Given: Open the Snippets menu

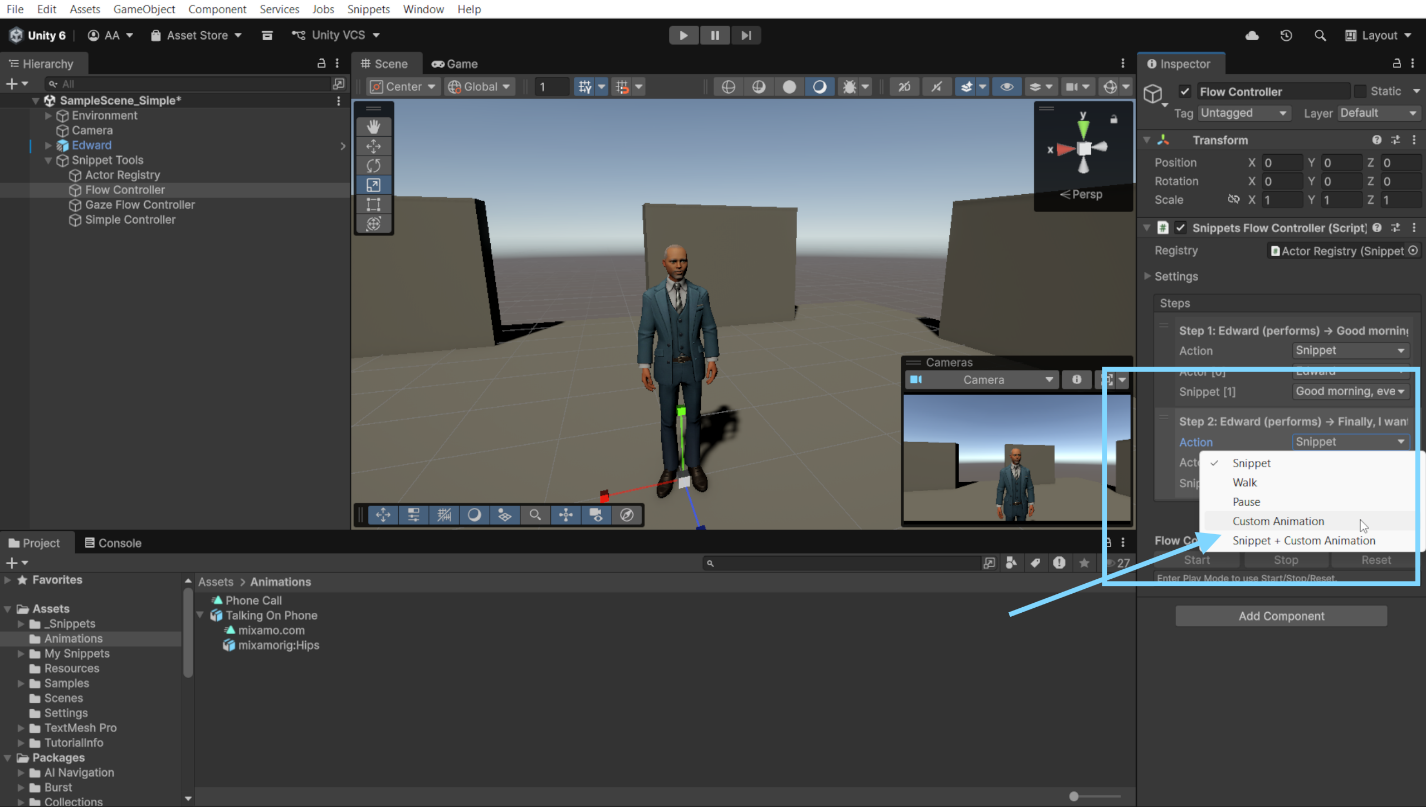Looking at the screenshot, I should click(x=368, y=9).
